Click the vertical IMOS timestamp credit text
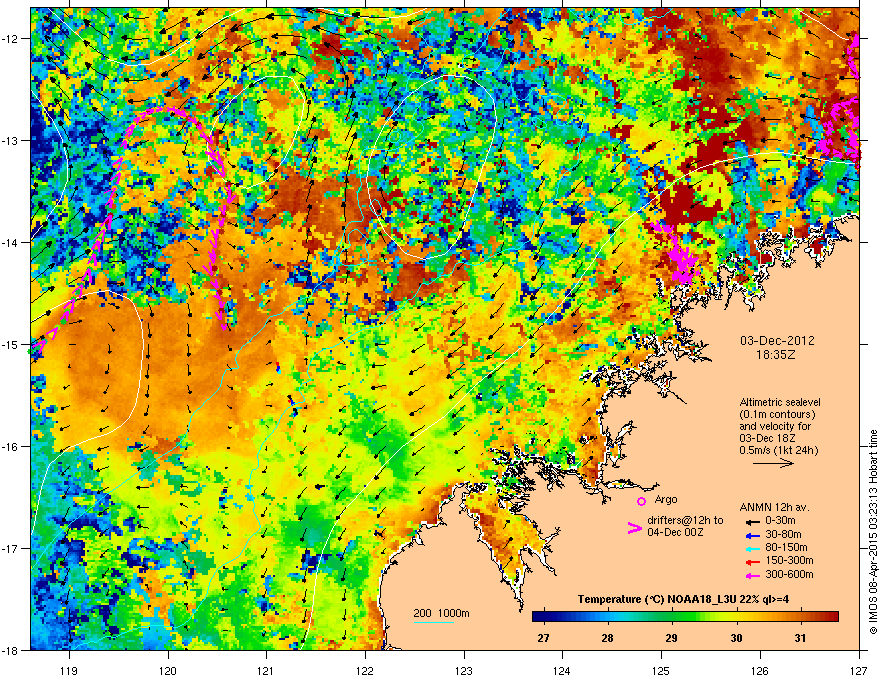The height and width of the screenshot is (680, 880). pos(873,532)
